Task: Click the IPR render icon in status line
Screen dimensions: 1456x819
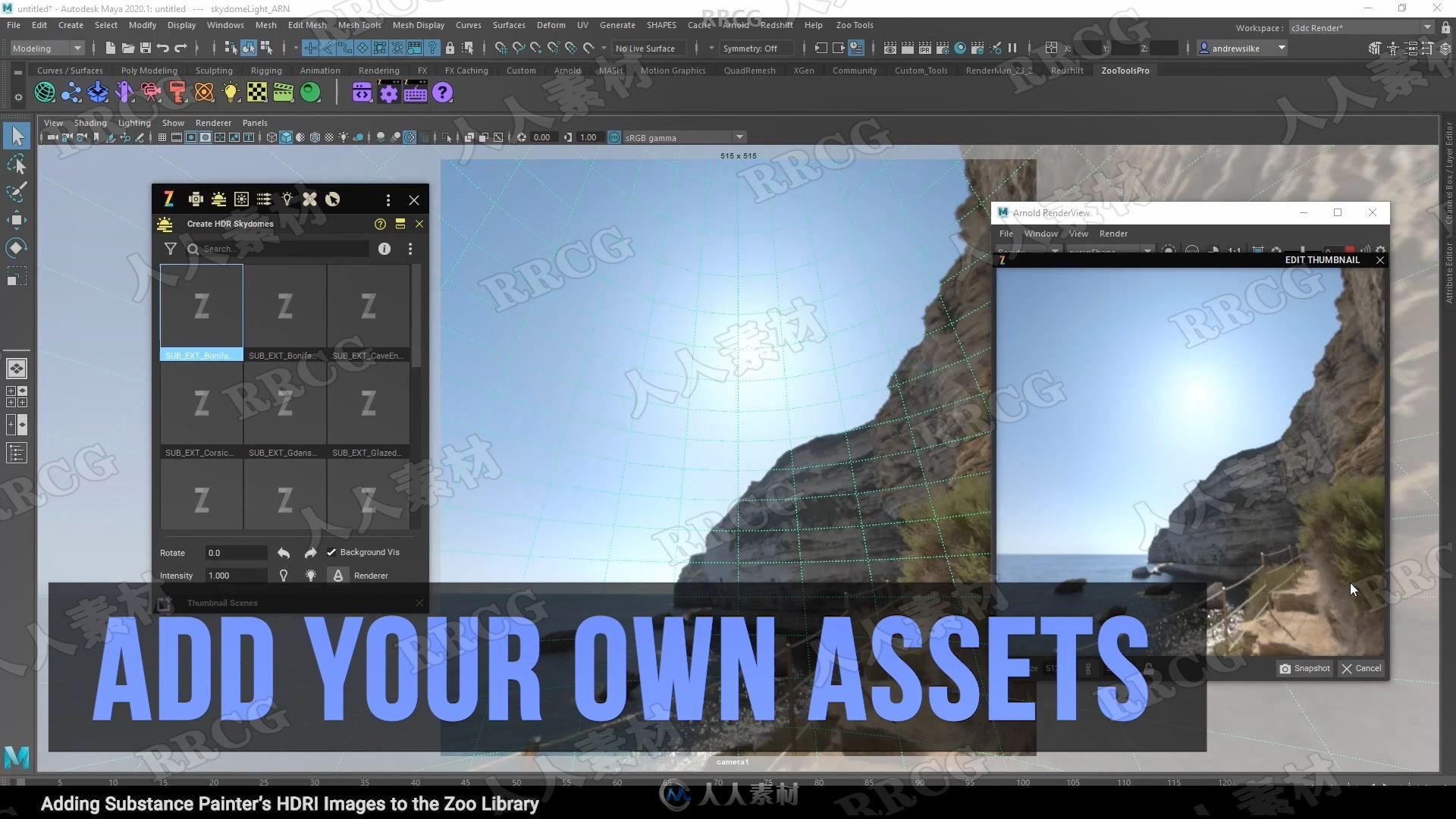Action: (924, 48)
